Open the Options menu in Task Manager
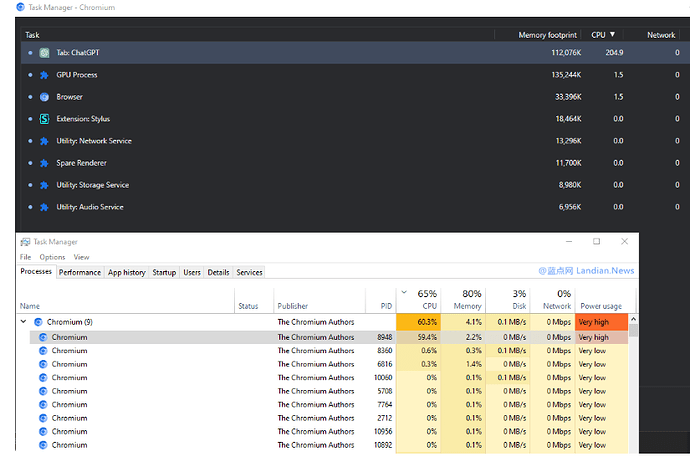The image size is (690, 466). [x=52, y=257]
